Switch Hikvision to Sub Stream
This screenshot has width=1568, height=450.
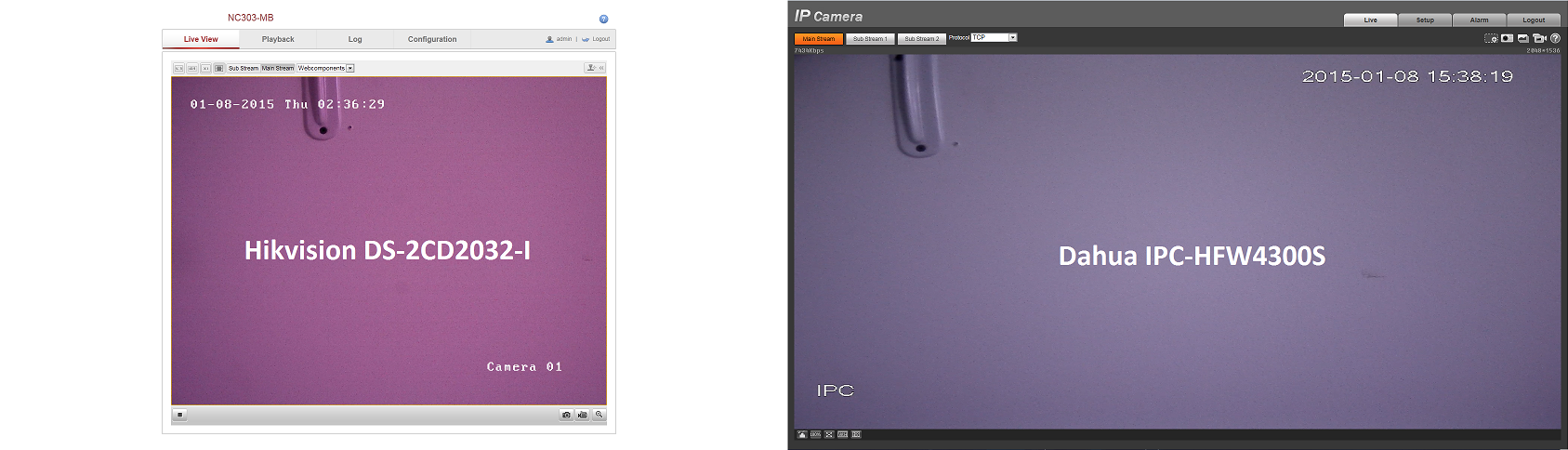244,68
